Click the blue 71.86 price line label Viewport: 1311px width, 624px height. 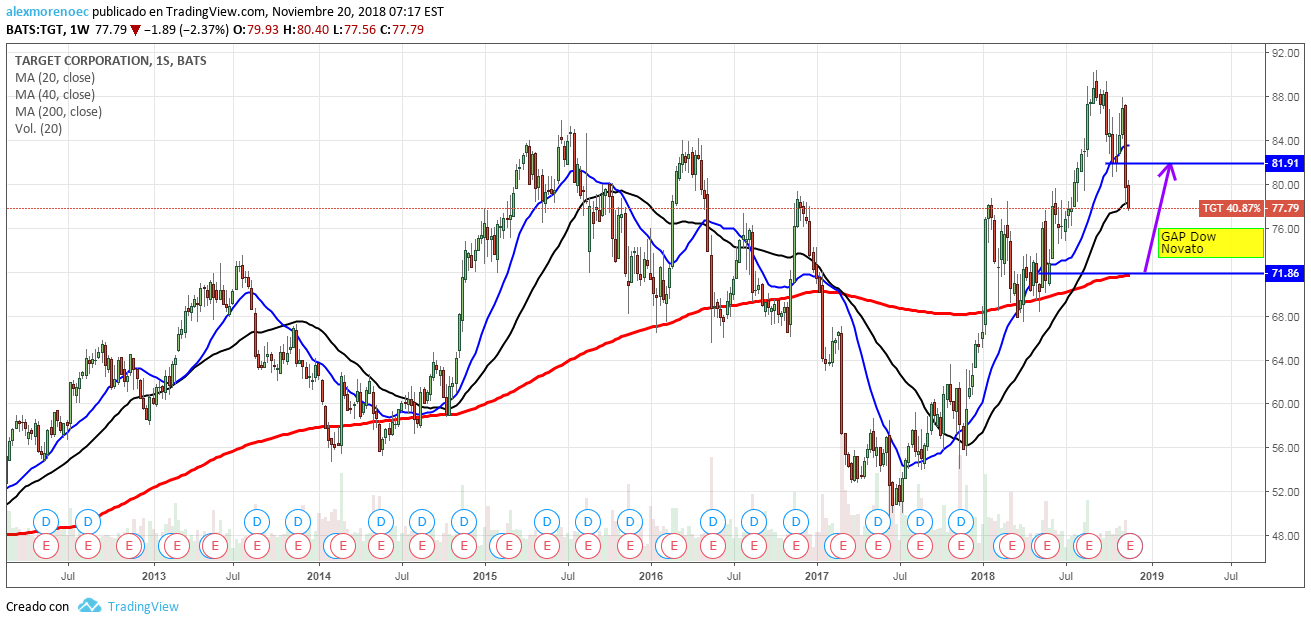[1283, 273]
